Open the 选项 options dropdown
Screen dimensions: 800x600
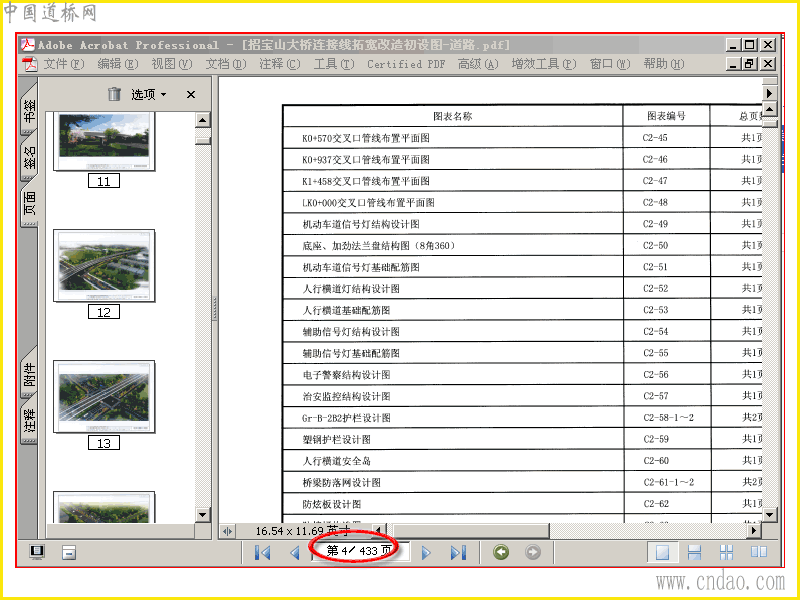[148, 94]
